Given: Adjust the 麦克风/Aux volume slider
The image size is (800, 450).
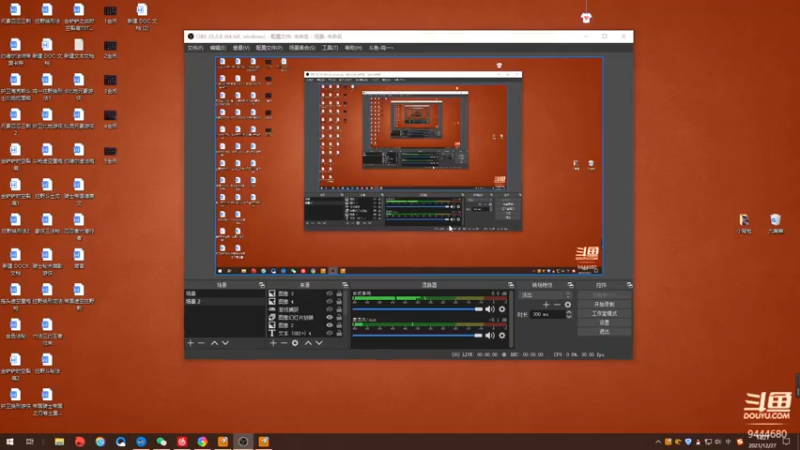Looking at the screenshot, I should [x=417, y=335].
